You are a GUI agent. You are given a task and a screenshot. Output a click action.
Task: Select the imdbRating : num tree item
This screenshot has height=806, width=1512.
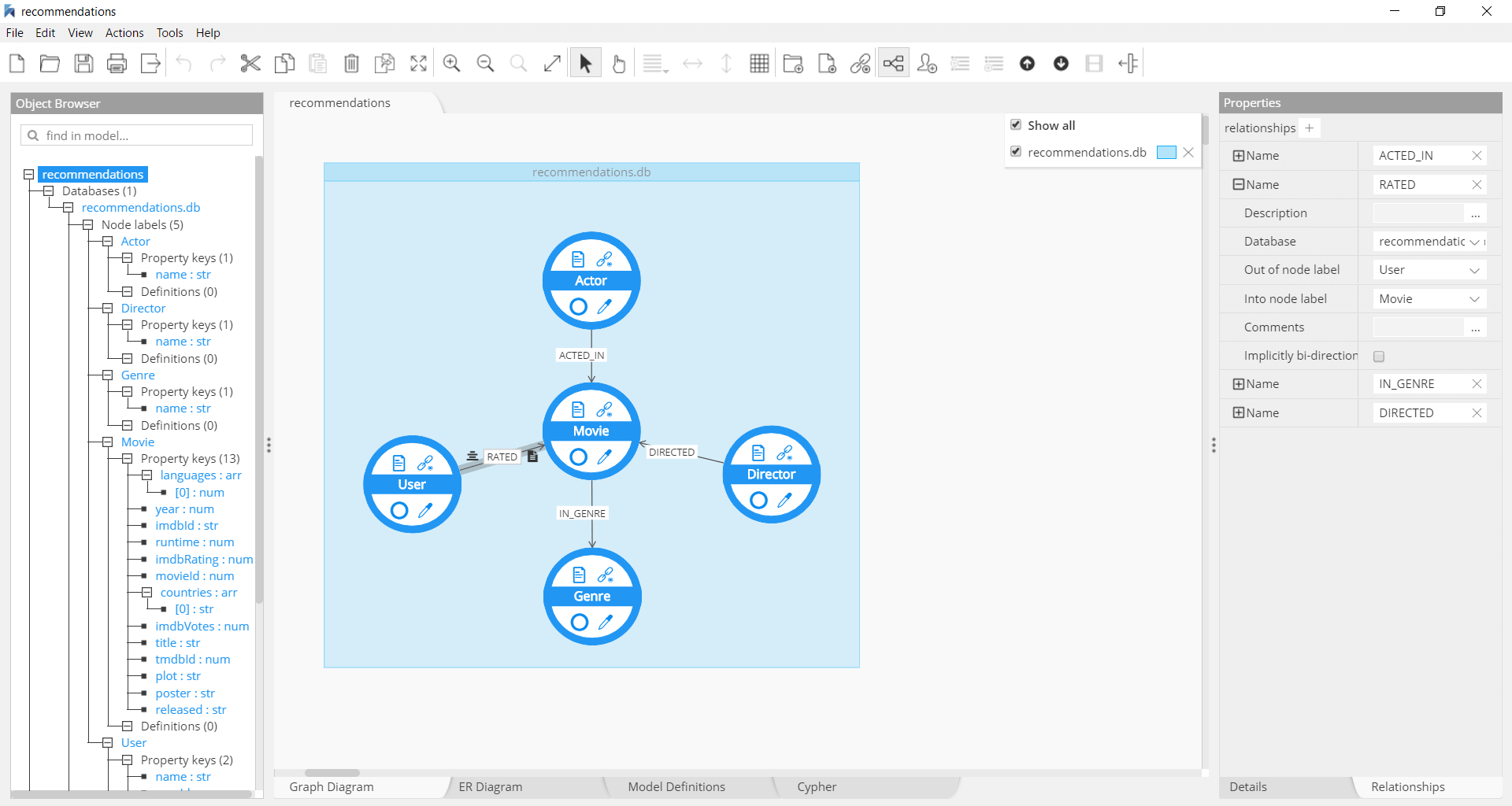[x=204, y=560]
